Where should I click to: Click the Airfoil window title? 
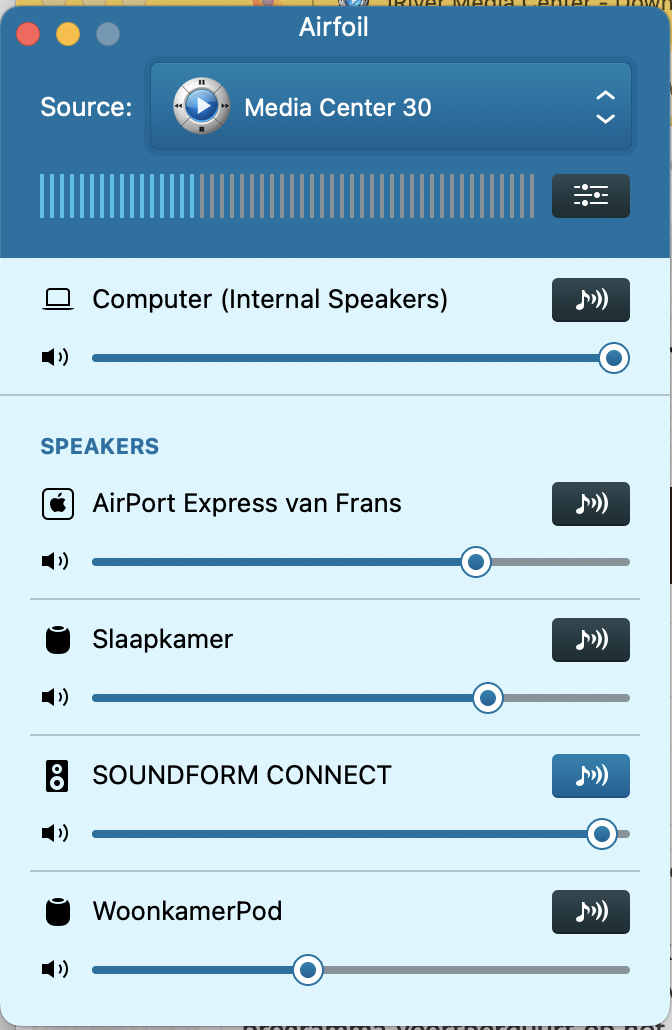click(x=334, y=27)
